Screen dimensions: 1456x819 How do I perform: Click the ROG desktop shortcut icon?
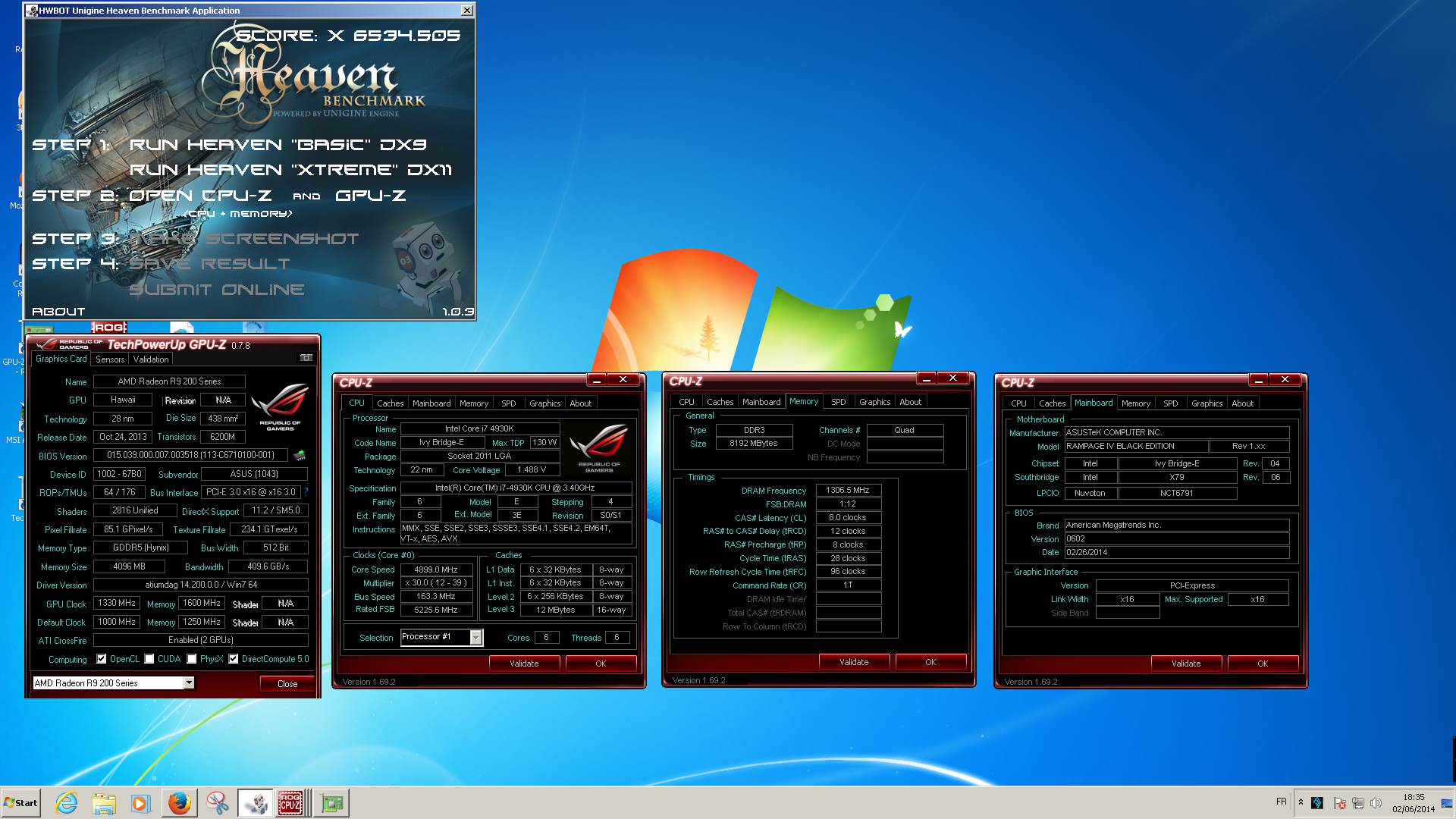tap(108, 328)
